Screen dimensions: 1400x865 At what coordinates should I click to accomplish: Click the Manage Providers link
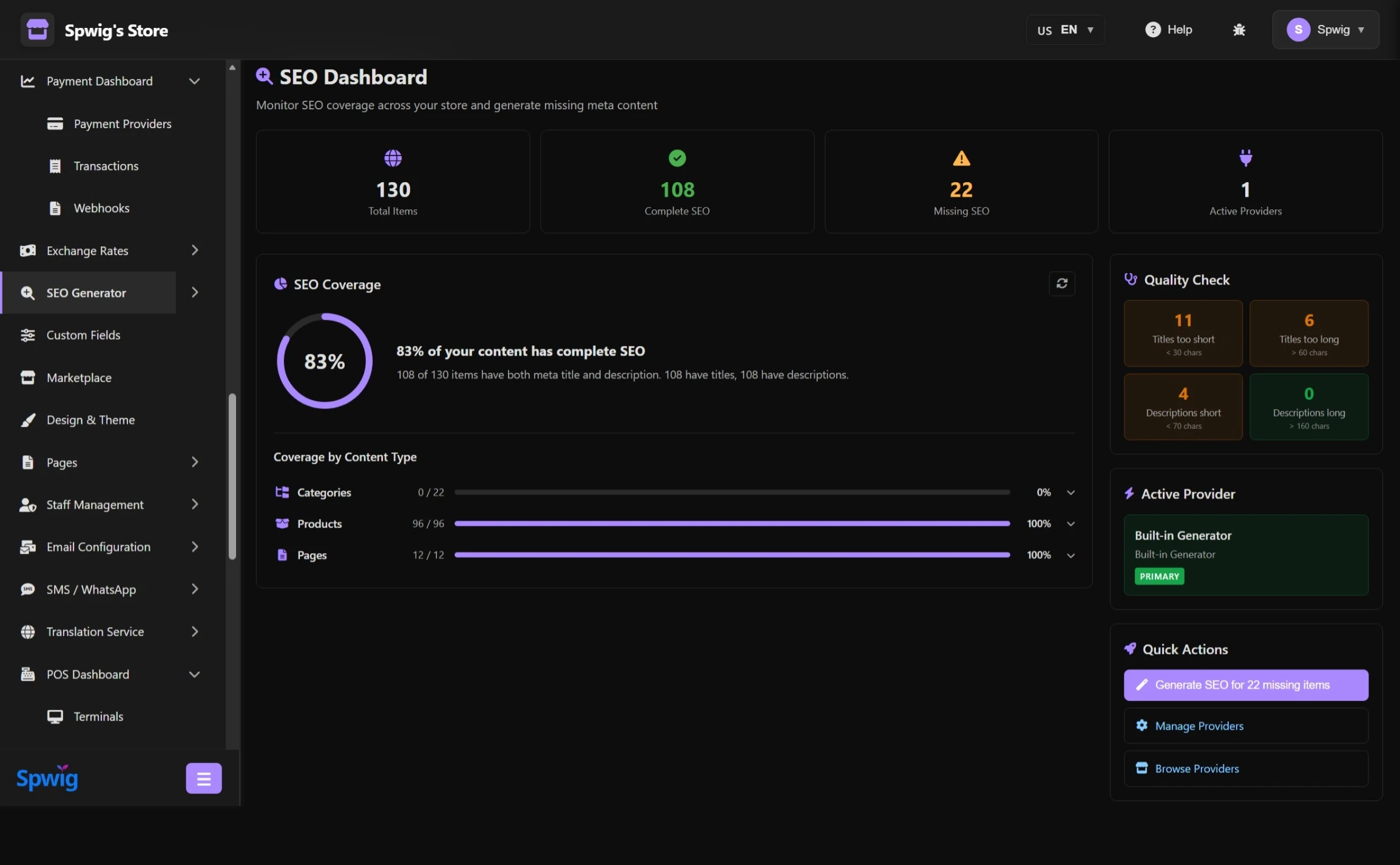point(1246,726)
